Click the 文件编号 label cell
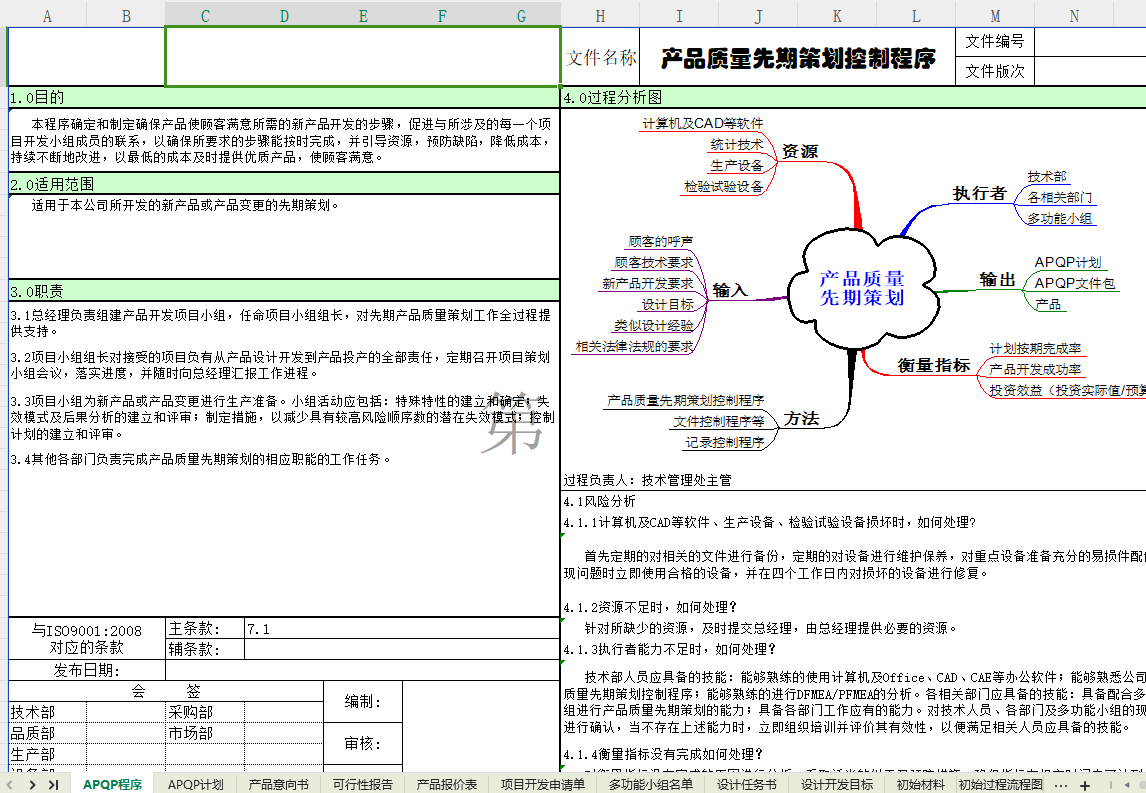Screen dimensions: 1146x793 pyautogui.click(x=994, y=42)
